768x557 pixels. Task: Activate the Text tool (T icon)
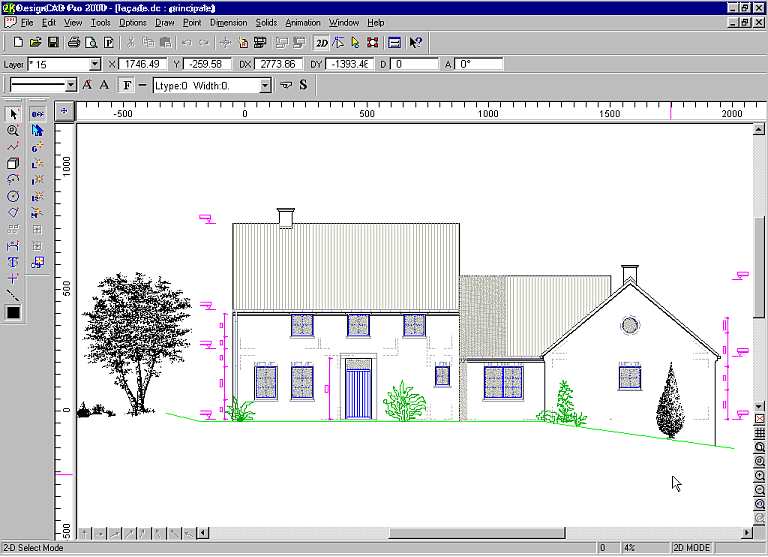tap(13, 261)
